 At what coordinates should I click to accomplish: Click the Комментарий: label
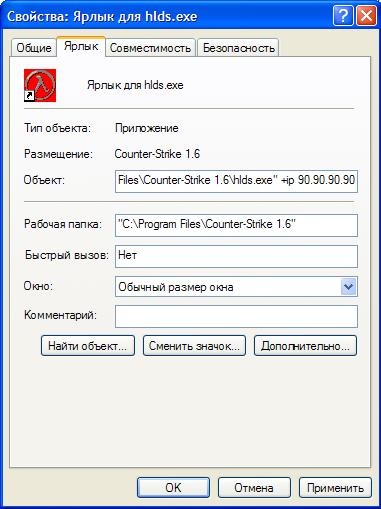pos(60,315)
